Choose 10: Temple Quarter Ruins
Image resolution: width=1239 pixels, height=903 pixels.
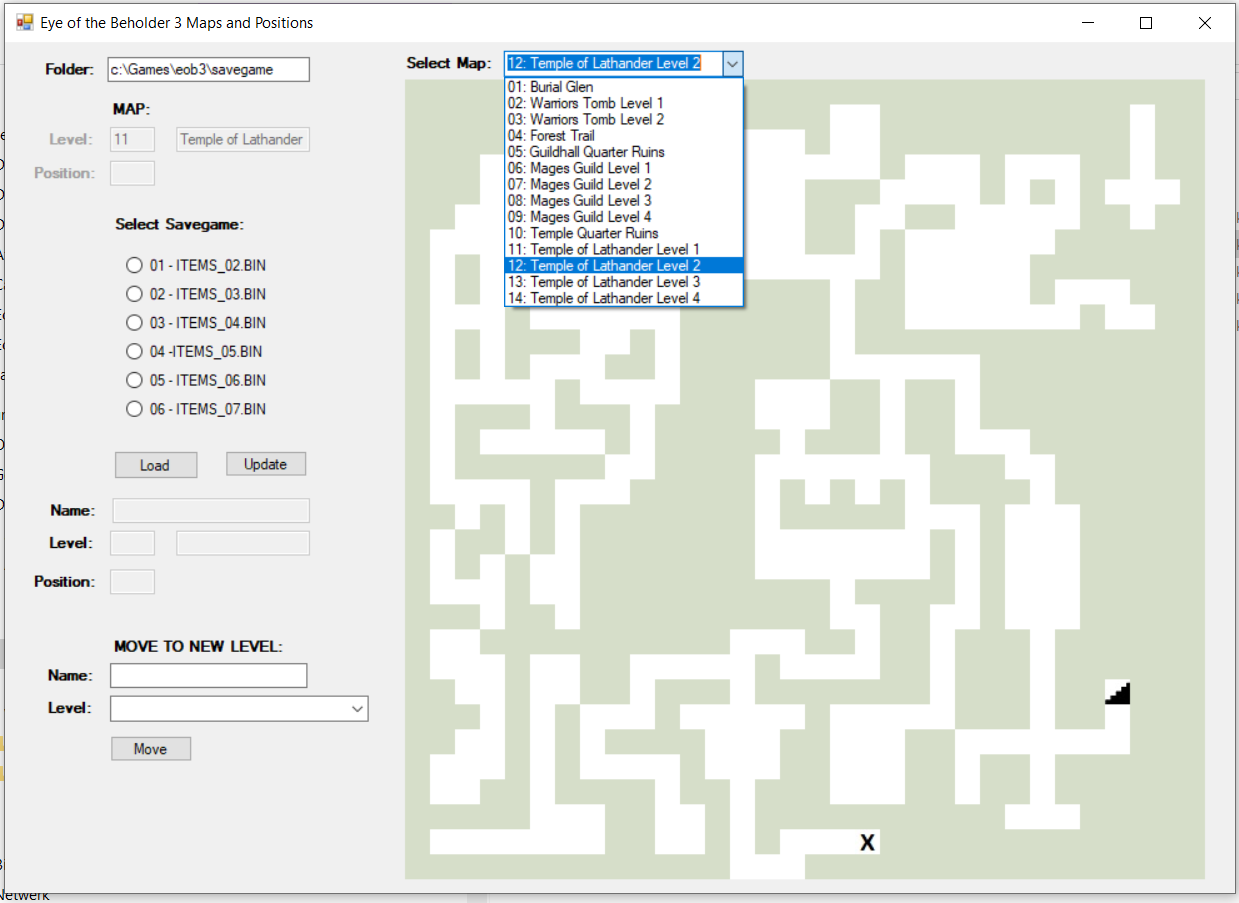pos(624,233)
